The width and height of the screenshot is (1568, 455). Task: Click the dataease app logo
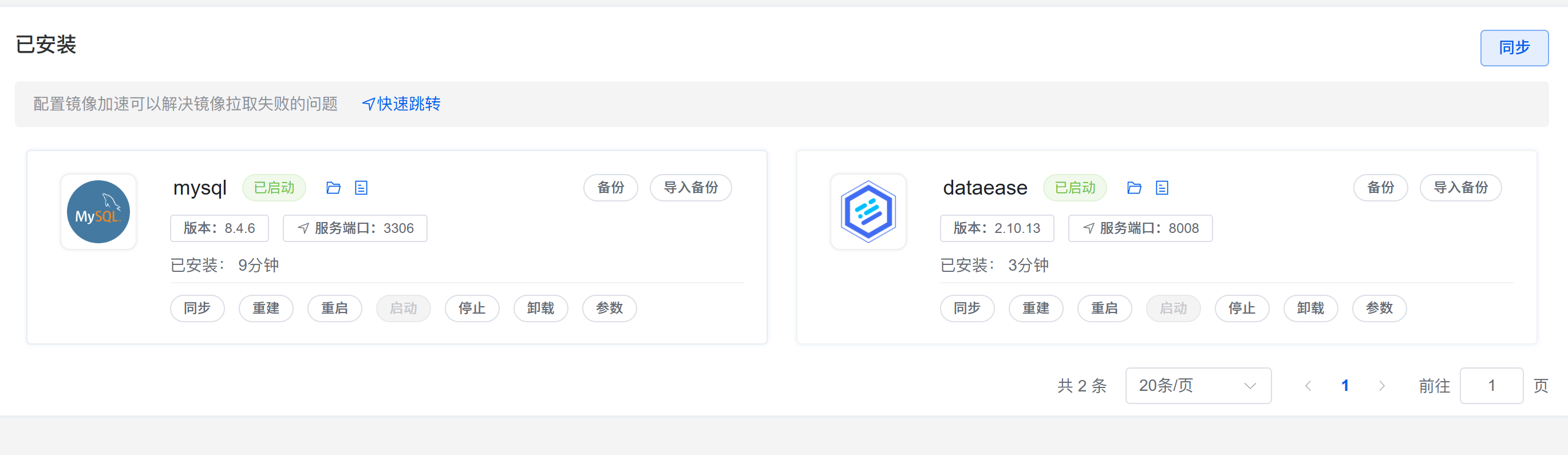(x=868, y=212)
